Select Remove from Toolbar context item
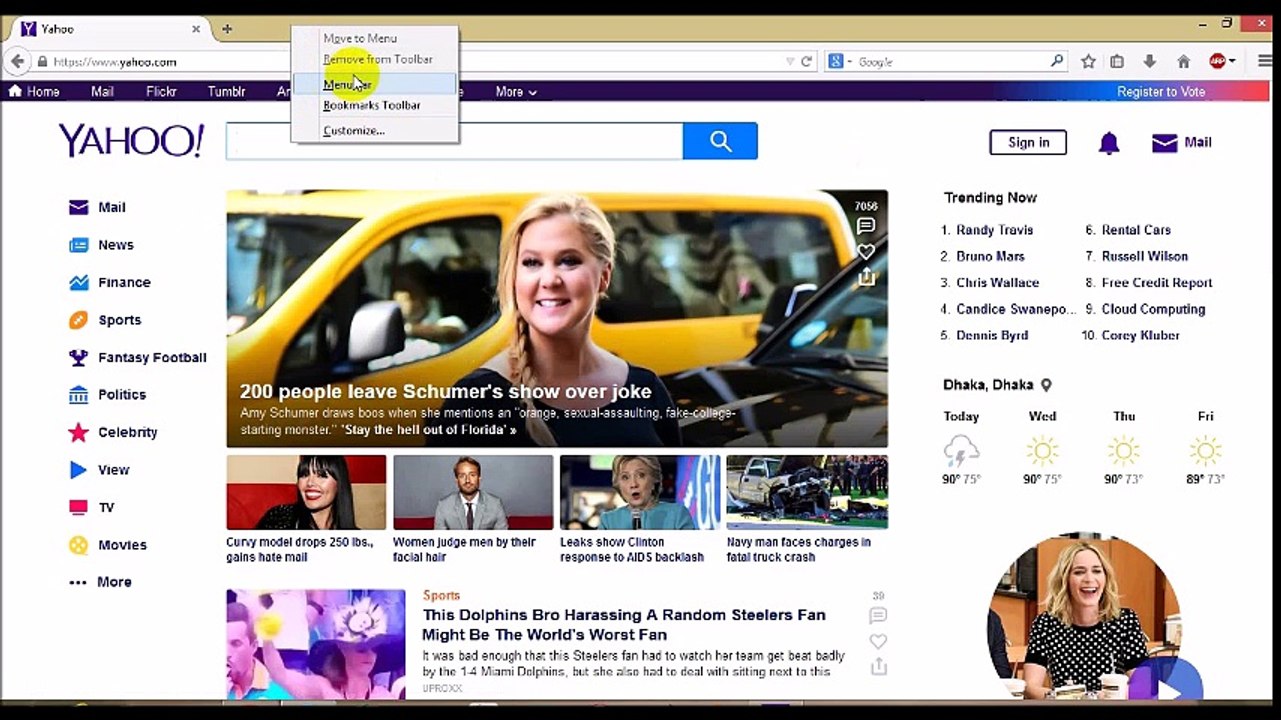Screen dimensions: 1281x720 point(375,59)
